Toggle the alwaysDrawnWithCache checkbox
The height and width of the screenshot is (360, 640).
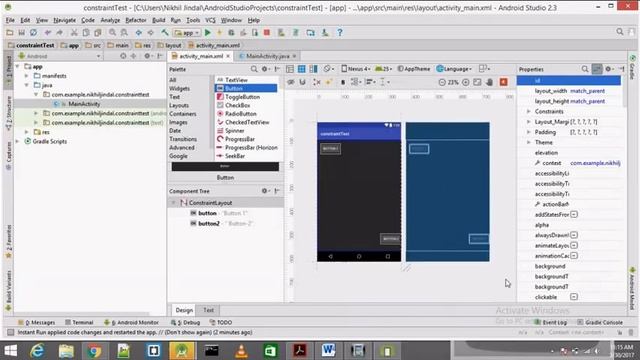pos(574,235)
